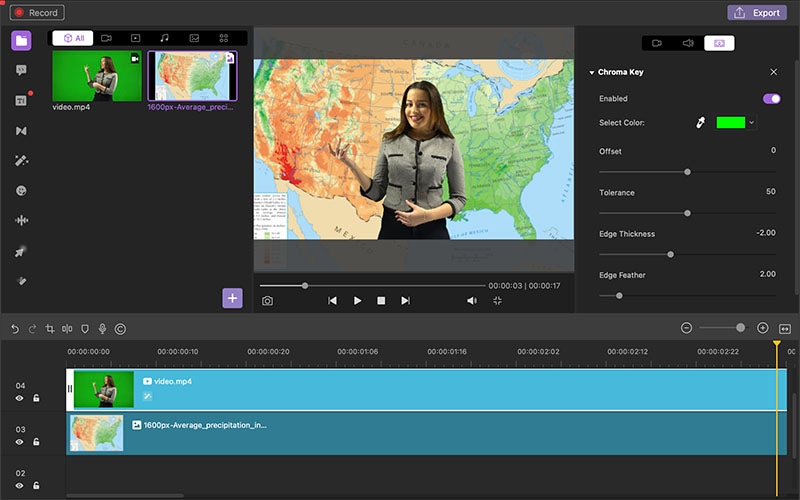Click the Offset slider handle

687,172
